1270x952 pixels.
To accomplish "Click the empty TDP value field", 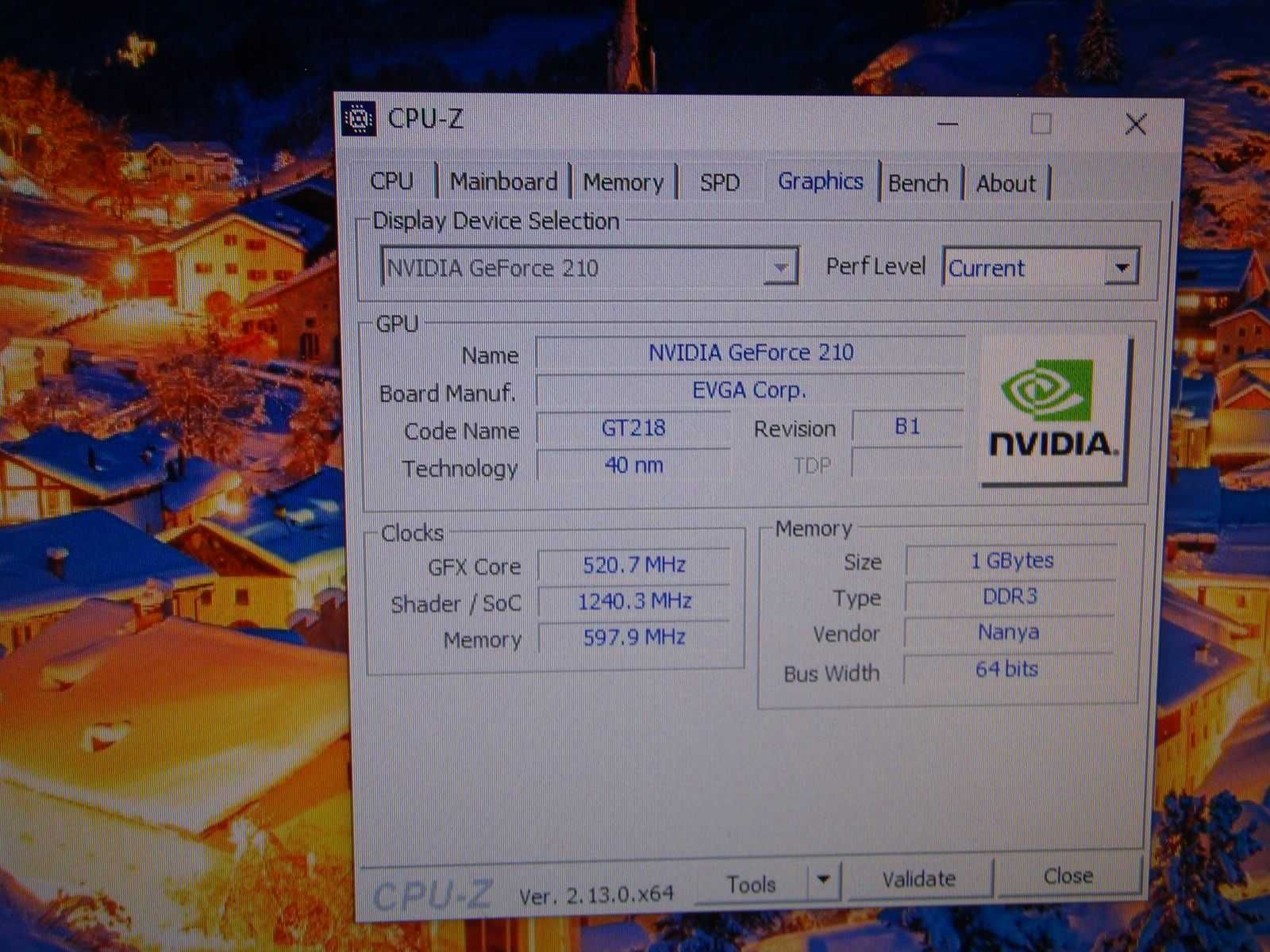I will pos(907,463).
